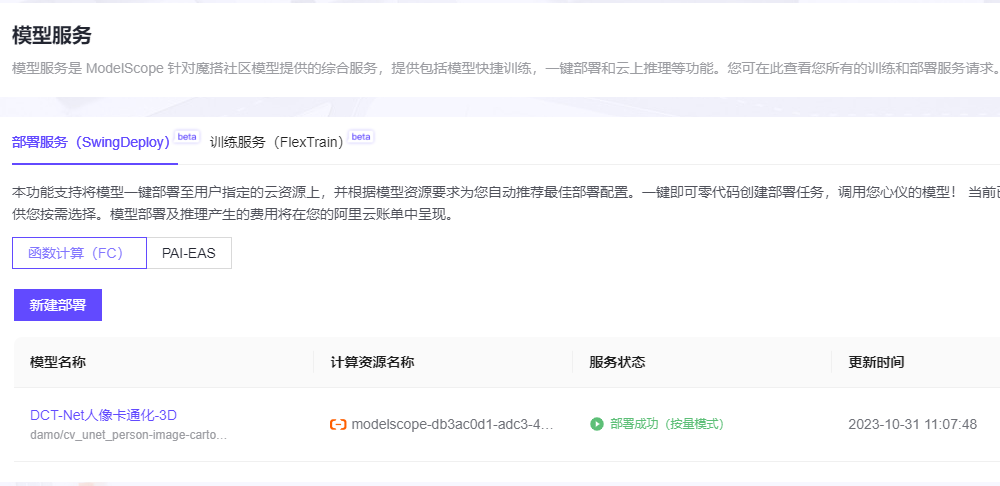Click the orange Function Compute icon beside modelscope-db3ac0d1
The height and width of the screenshot is (486, 1000).
(338, 424)
